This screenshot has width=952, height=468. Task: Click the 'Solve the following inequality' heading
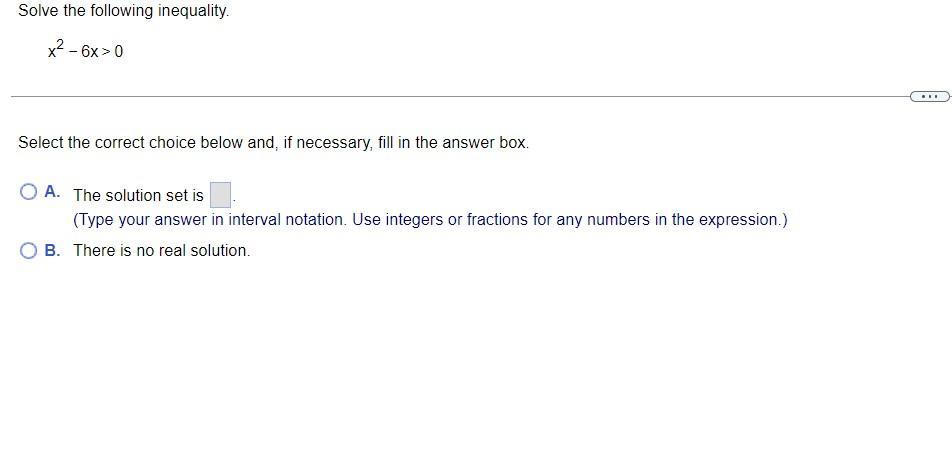point(123,11)
